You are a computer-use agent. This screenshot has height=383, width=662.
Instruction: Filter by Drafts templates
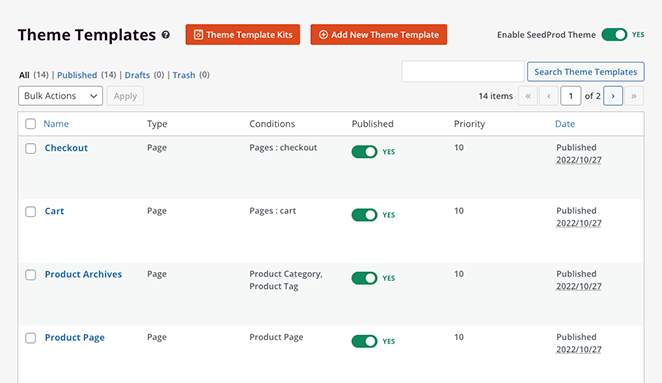pos(137,75)
